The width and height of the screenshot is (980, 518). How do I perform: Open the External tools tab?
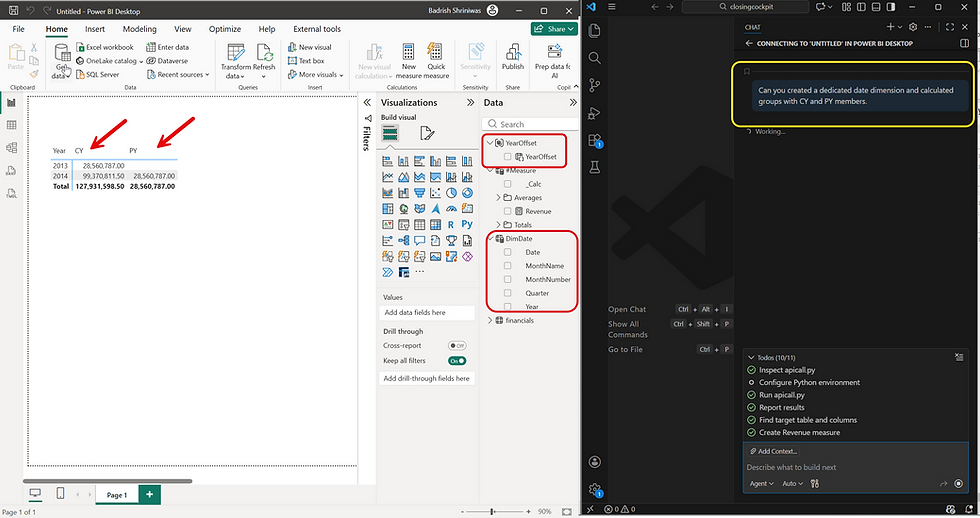pyautogui.click(x=317, y=29)
